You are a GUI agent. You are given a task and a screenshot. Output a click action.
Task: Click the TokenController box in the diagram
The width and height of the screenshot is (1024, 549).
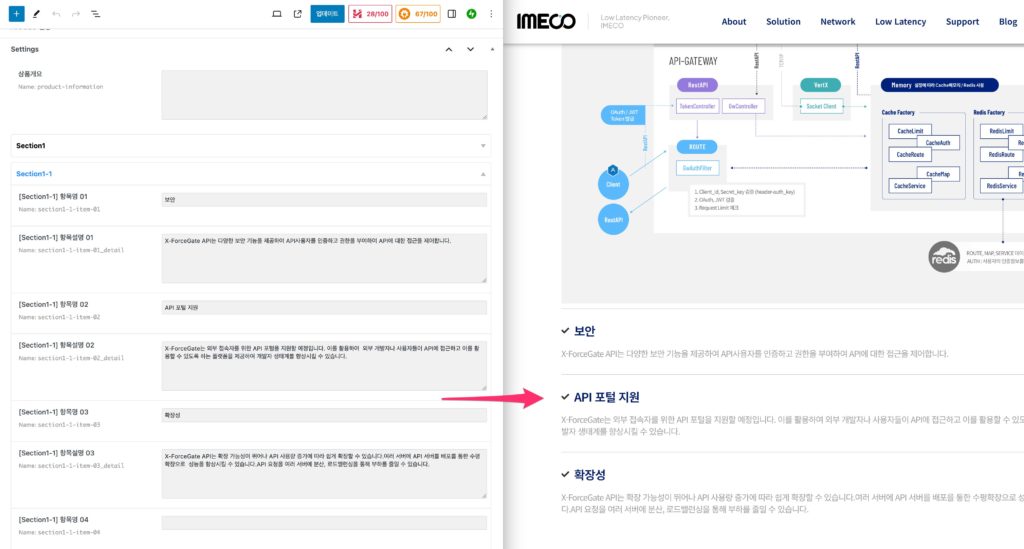tap(697, 106)
